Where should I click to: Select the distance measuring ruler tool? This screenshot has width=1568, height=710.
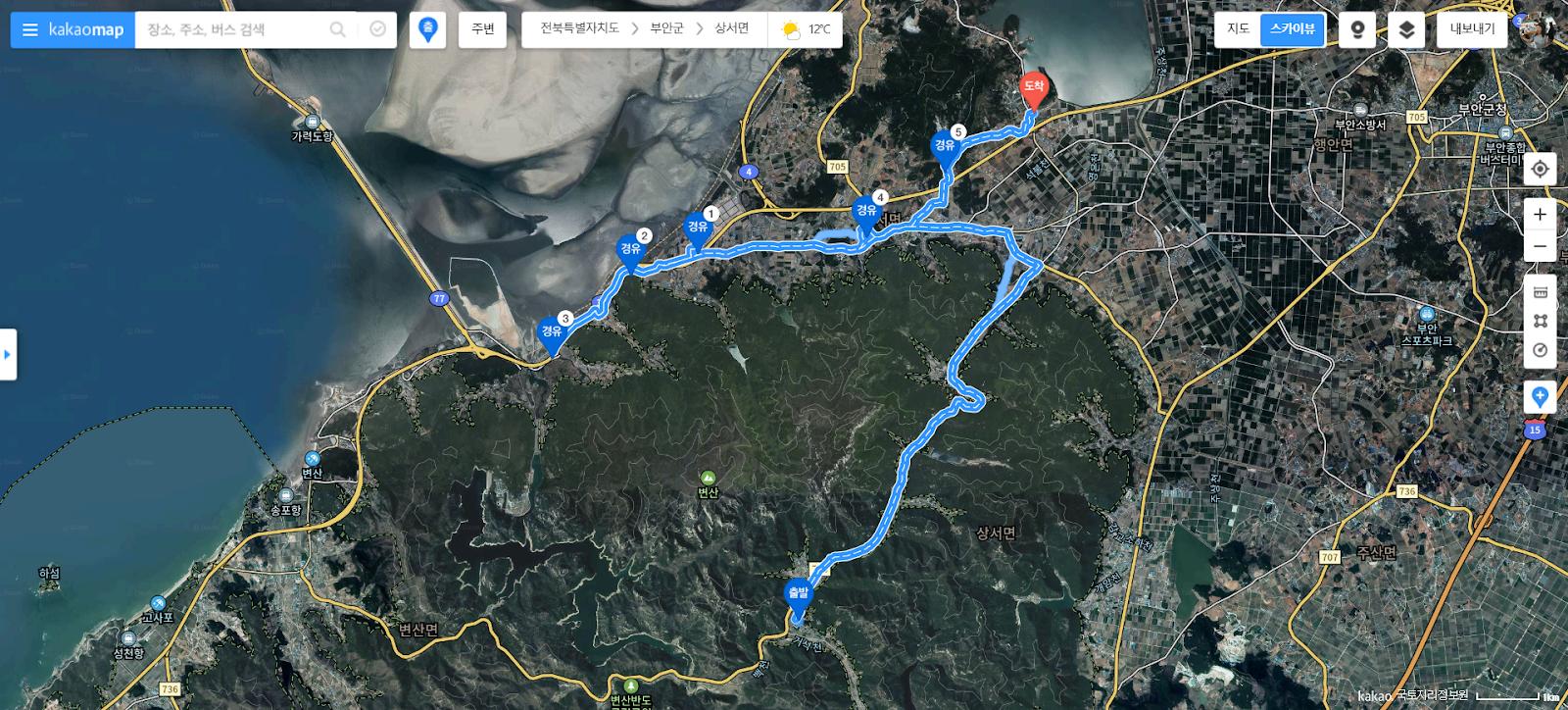pos(1540,291)
